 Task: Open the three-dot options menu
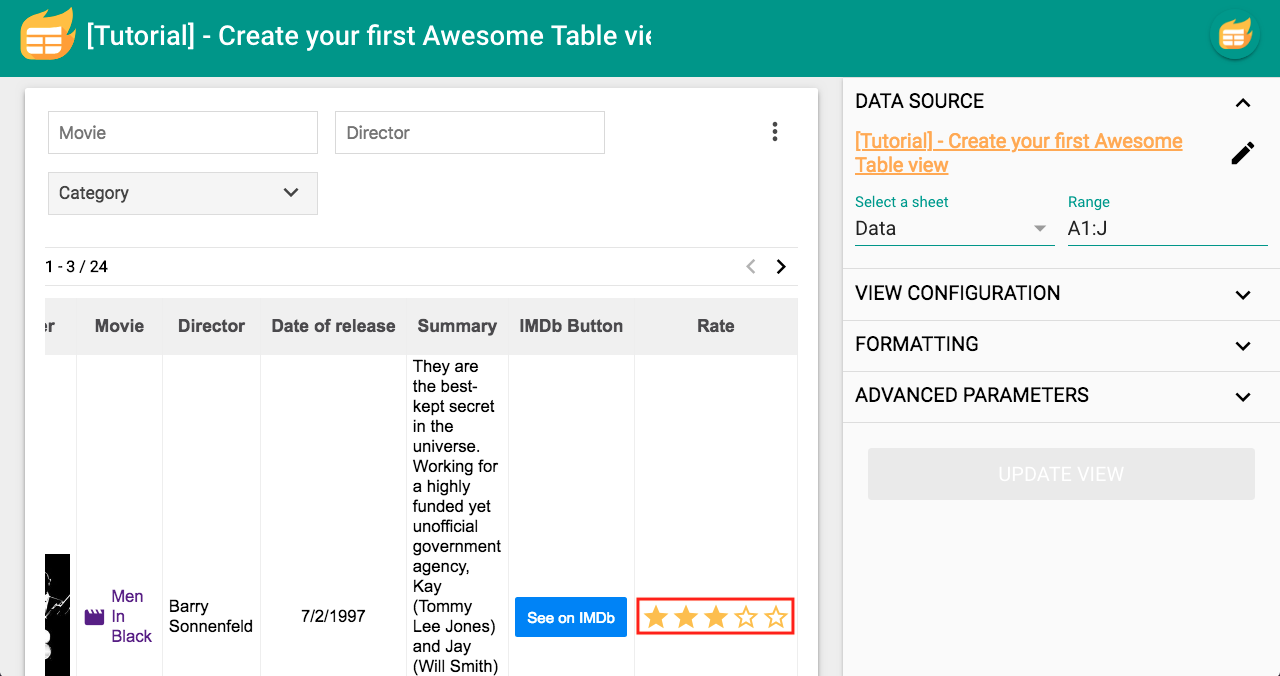pos(774,132)
